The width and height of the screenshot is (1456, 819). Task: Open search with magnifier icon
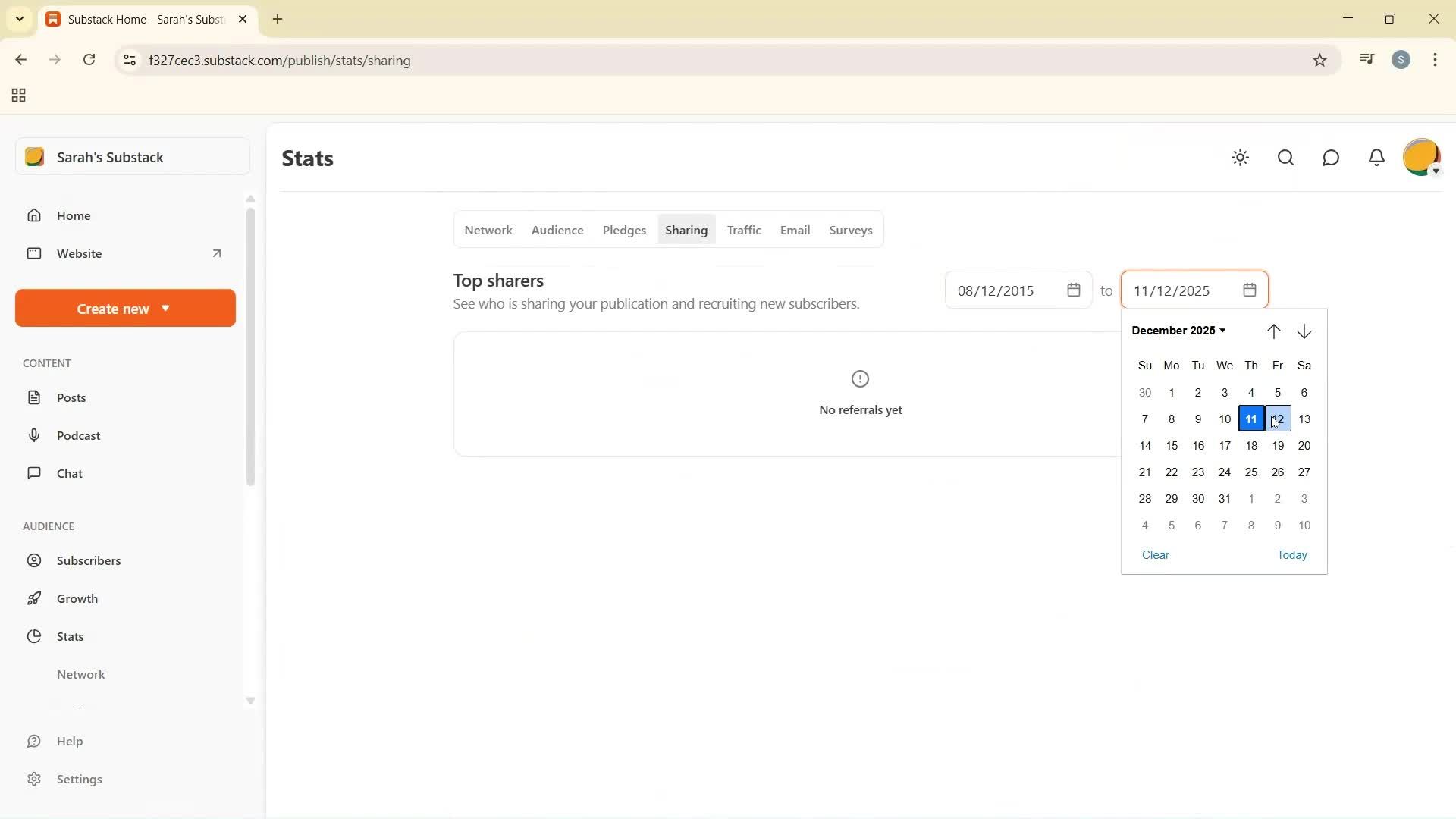(x=1285, y=158)
